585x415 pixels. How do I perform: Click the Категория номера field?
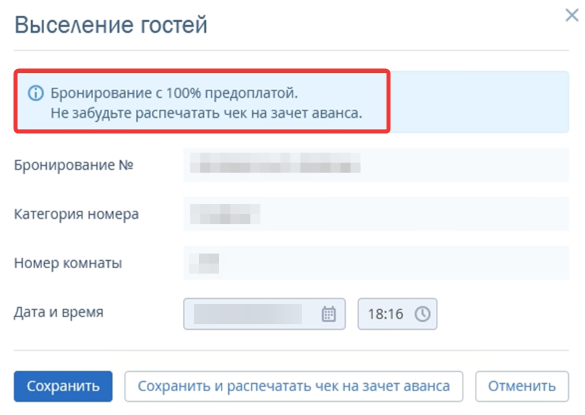376,214
